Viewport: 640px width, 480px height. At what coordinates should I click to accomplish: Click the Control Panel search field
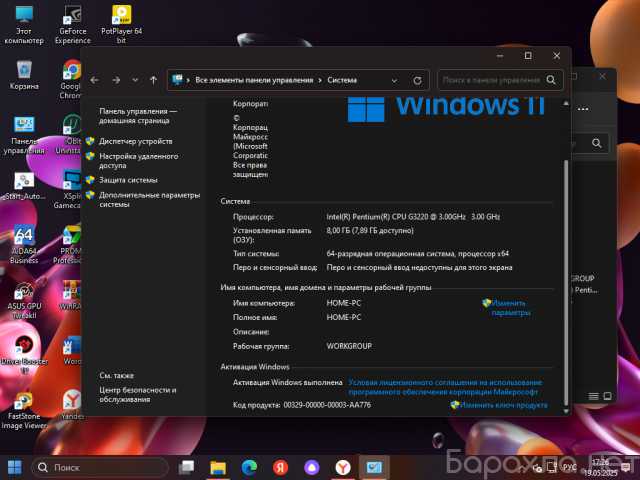pyautogui.click(x=491, y=80)
